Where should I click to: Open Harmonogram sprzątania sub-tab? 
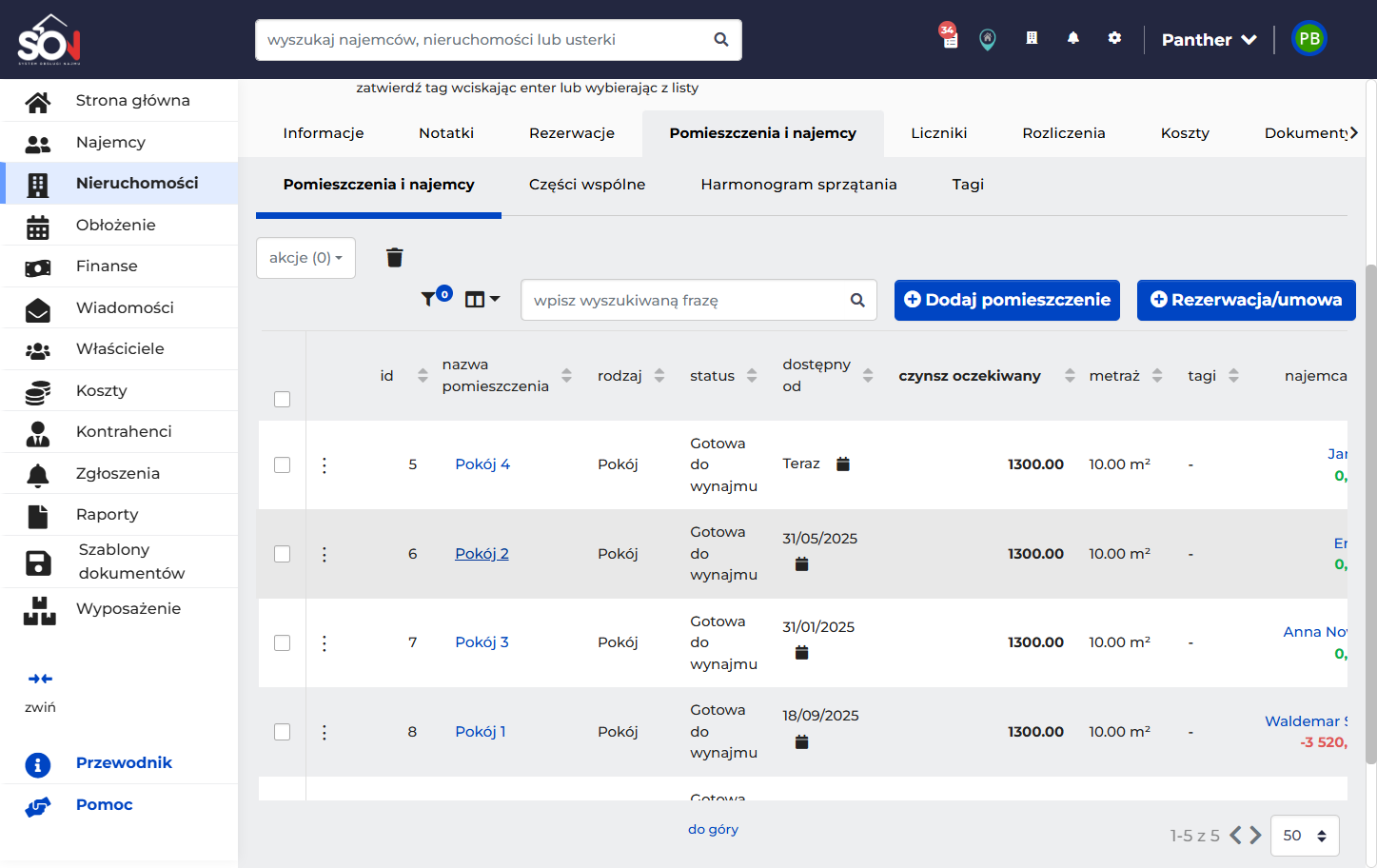799,185
